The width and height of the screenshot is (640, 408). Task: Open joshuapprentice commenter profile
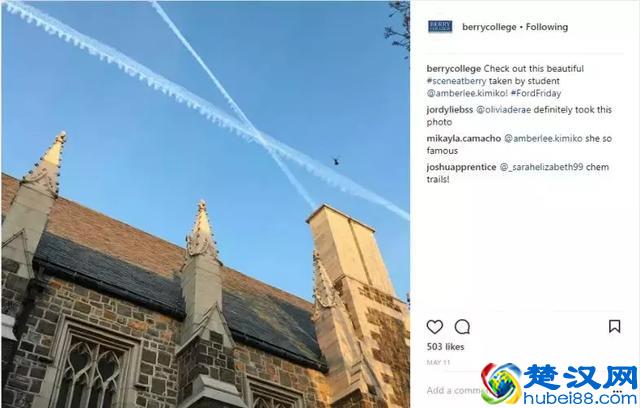click(461, 167)
